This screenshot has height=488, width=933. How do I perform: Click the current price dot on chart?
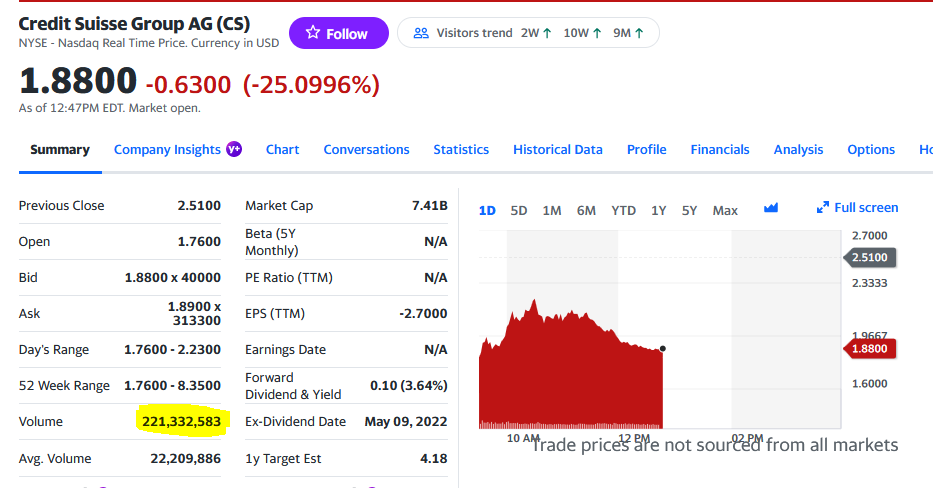(663, 349)
